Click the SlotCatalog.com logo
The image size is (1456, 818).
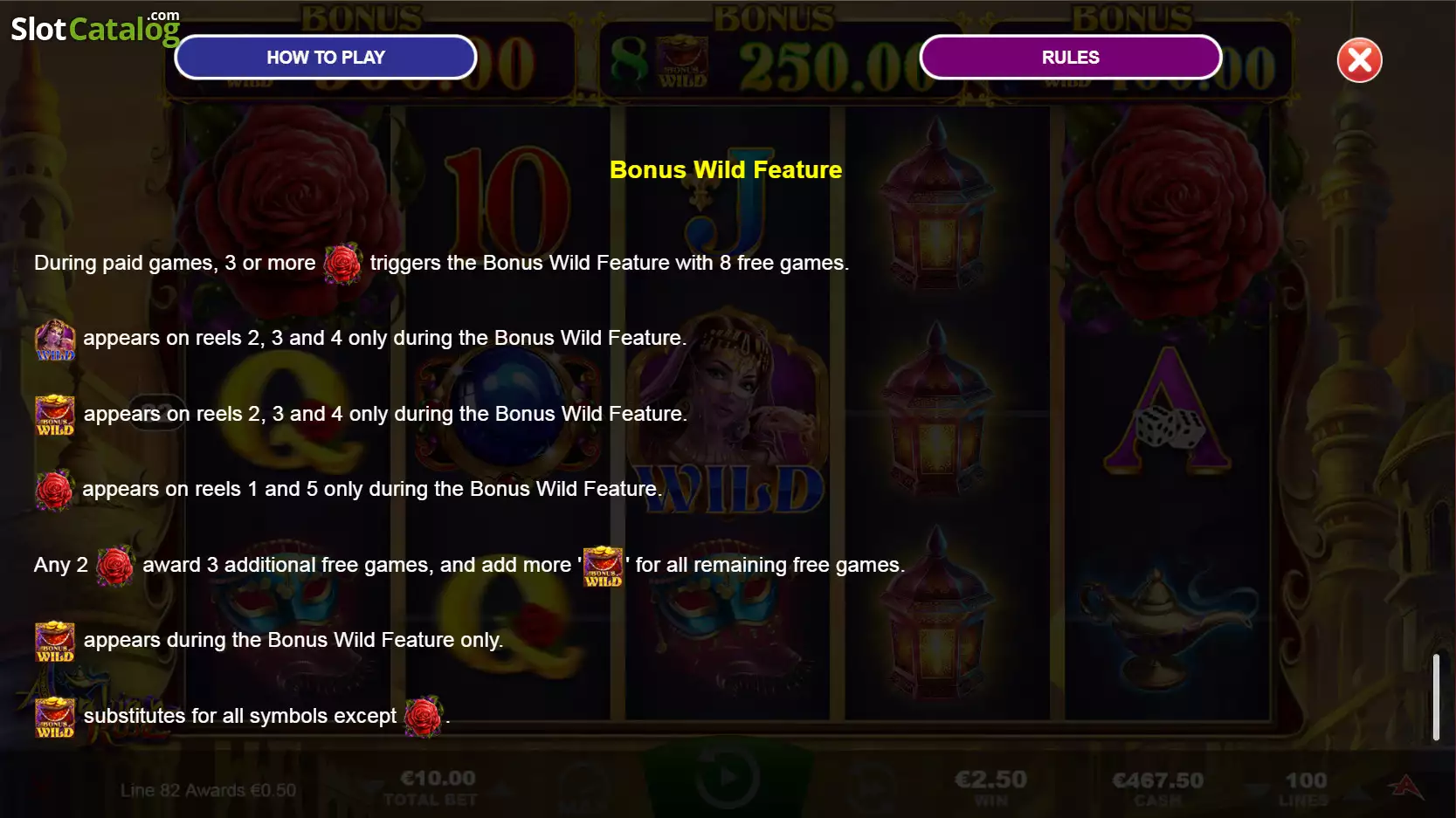[95, 28]
